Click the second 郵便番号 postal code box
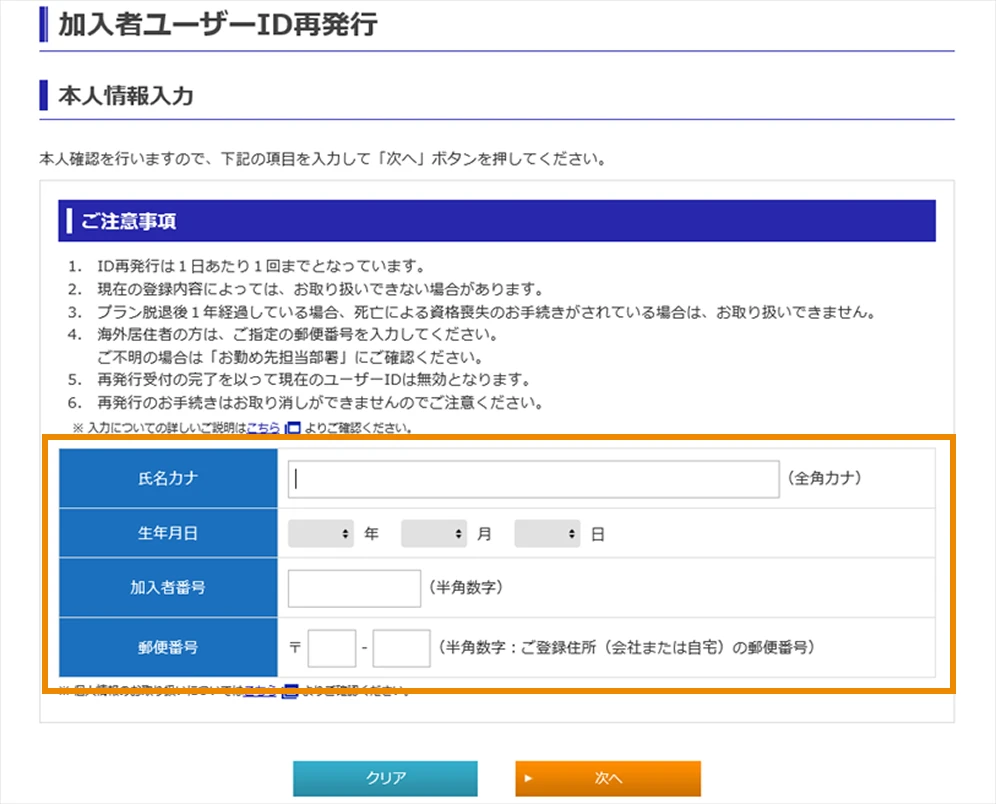 [401, 647]
